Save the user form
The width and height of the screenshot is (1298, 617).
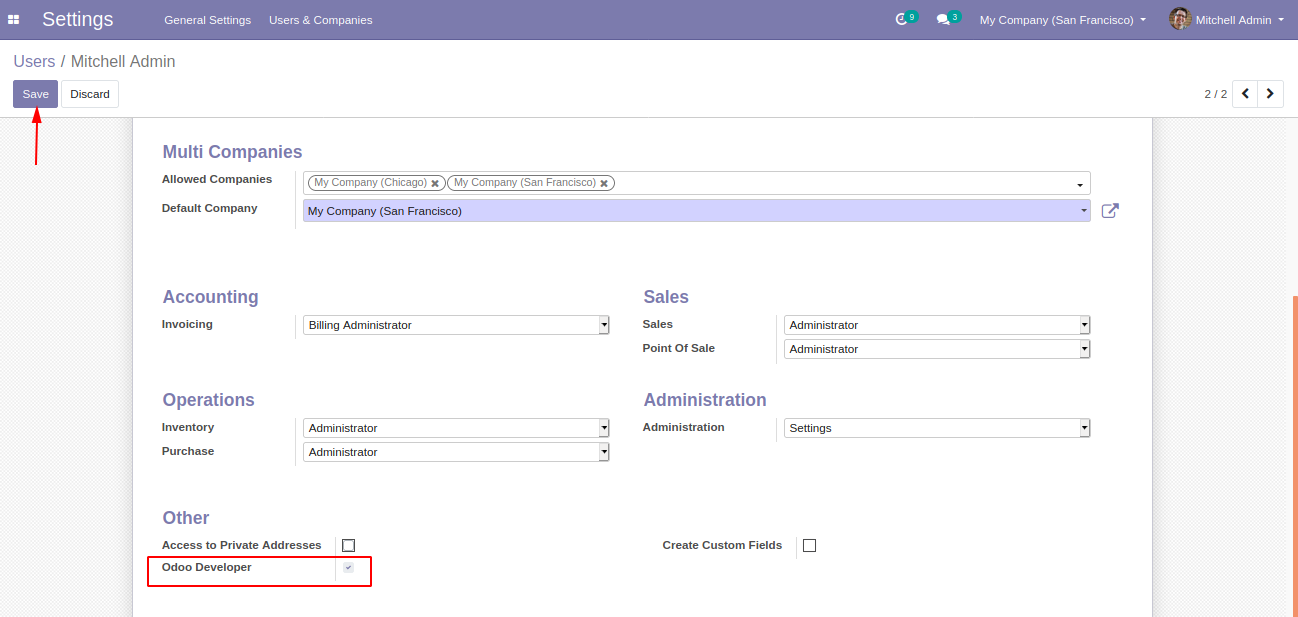(35, 94)
